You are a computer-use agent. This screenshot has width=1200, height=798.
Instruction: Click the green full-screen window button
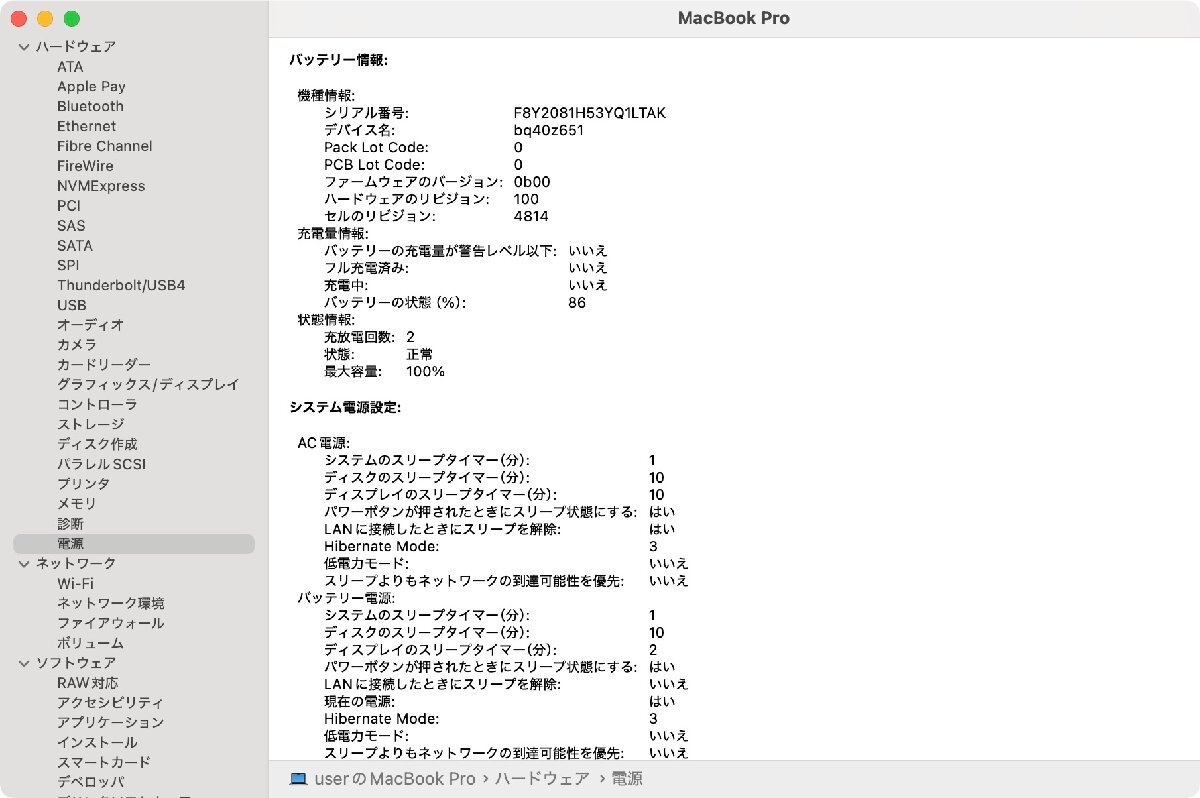[x=70, y=18]
